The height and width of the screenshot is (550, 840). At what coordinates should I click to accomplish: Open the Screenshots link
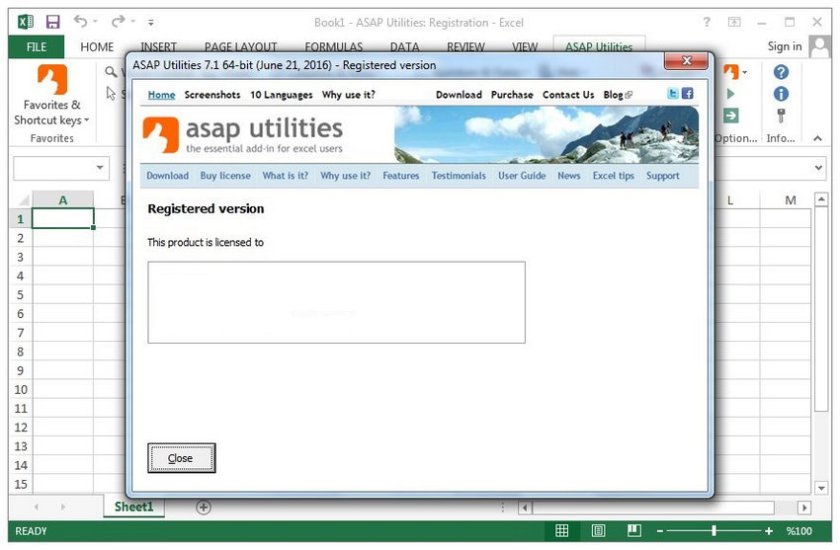pos(212,95)
